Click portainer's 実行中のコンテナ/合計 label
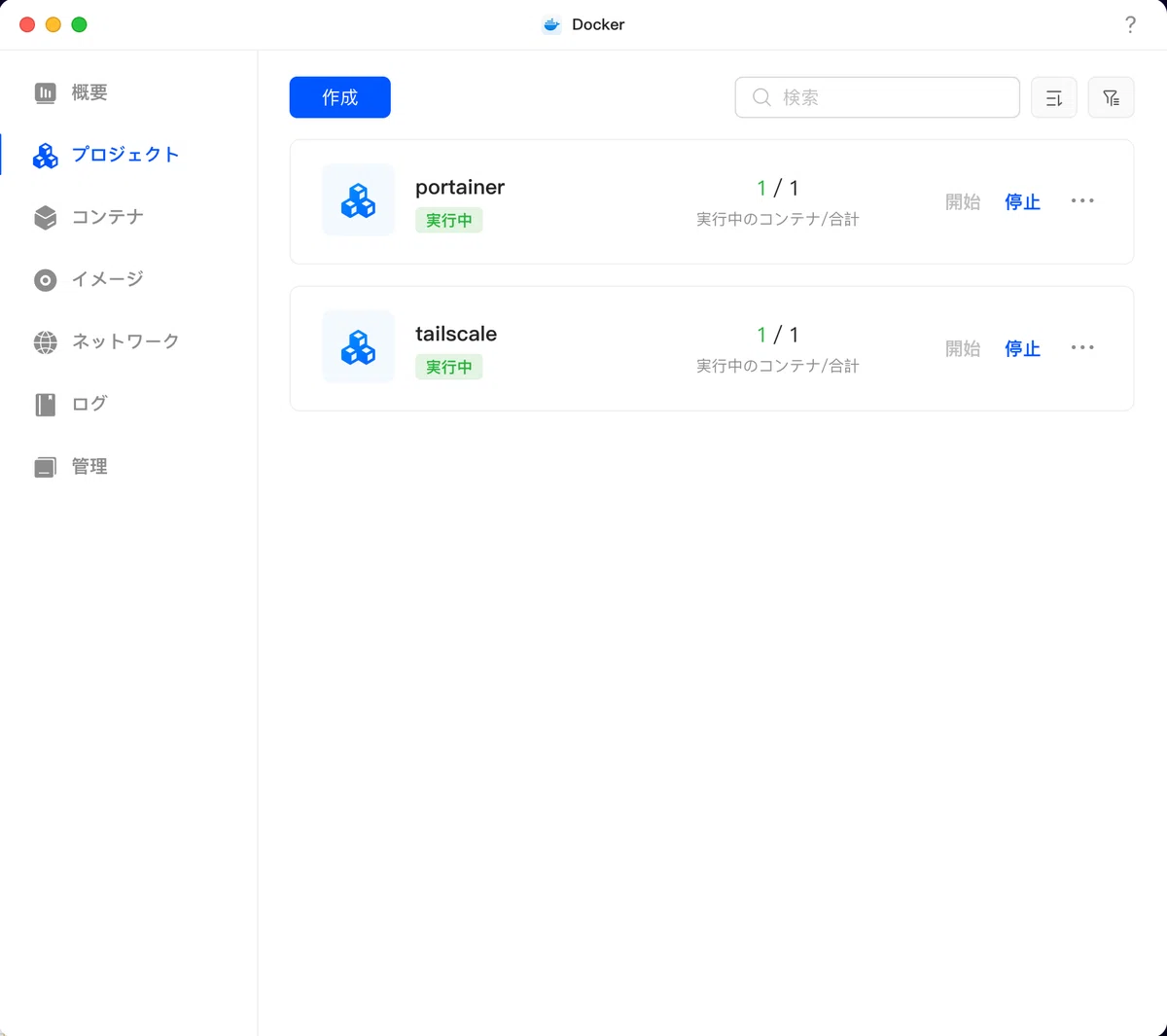This screenshot has width=1167, height=1036. pos(778,219)
